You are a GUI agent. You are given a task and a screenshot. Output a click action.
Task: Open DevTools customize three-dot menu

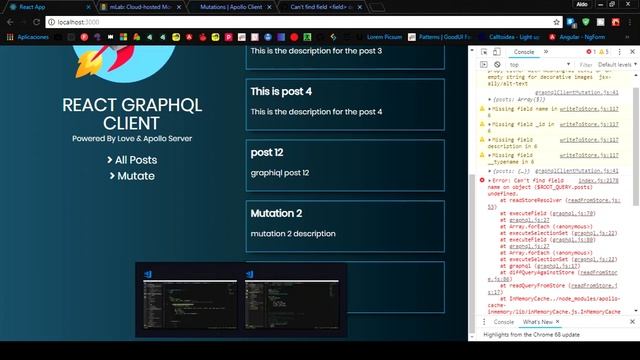620,52
